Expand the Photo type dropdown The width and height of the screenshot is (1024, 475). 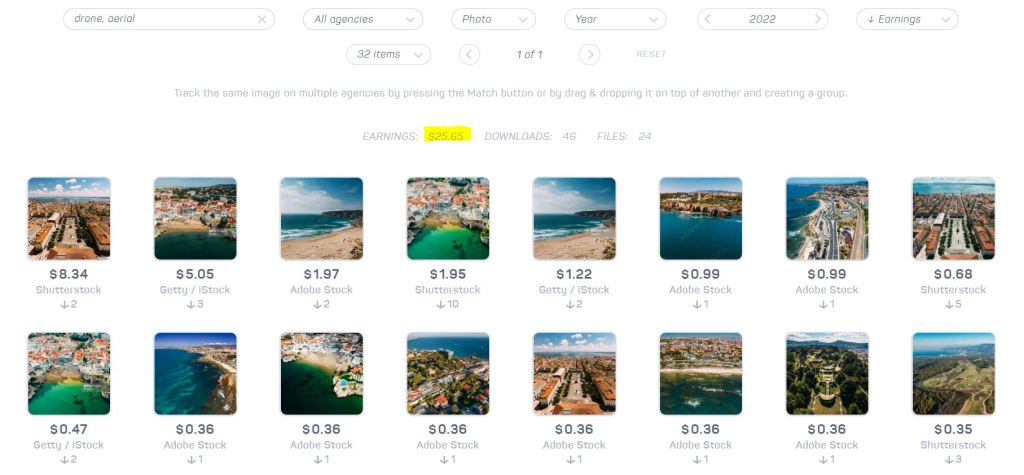[492, 19]
